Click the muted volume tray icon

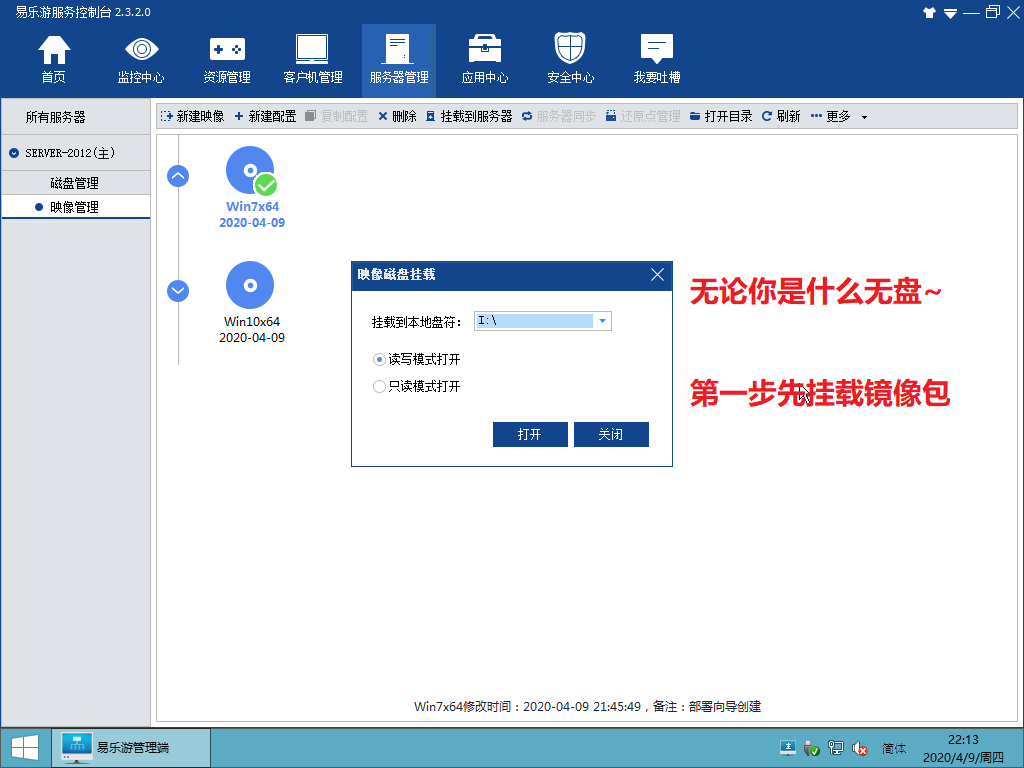pyautogui.click(x=859, y=748)
